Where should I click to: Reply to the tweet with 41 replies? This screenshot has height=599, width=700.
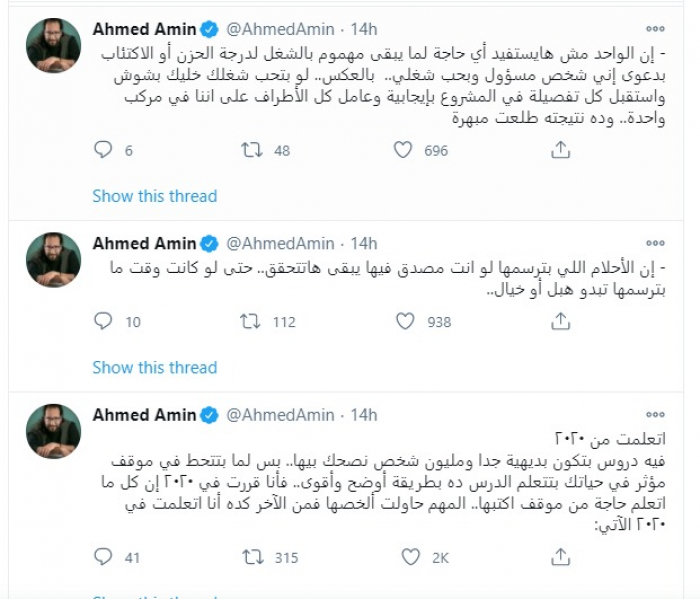coord(103,556)
